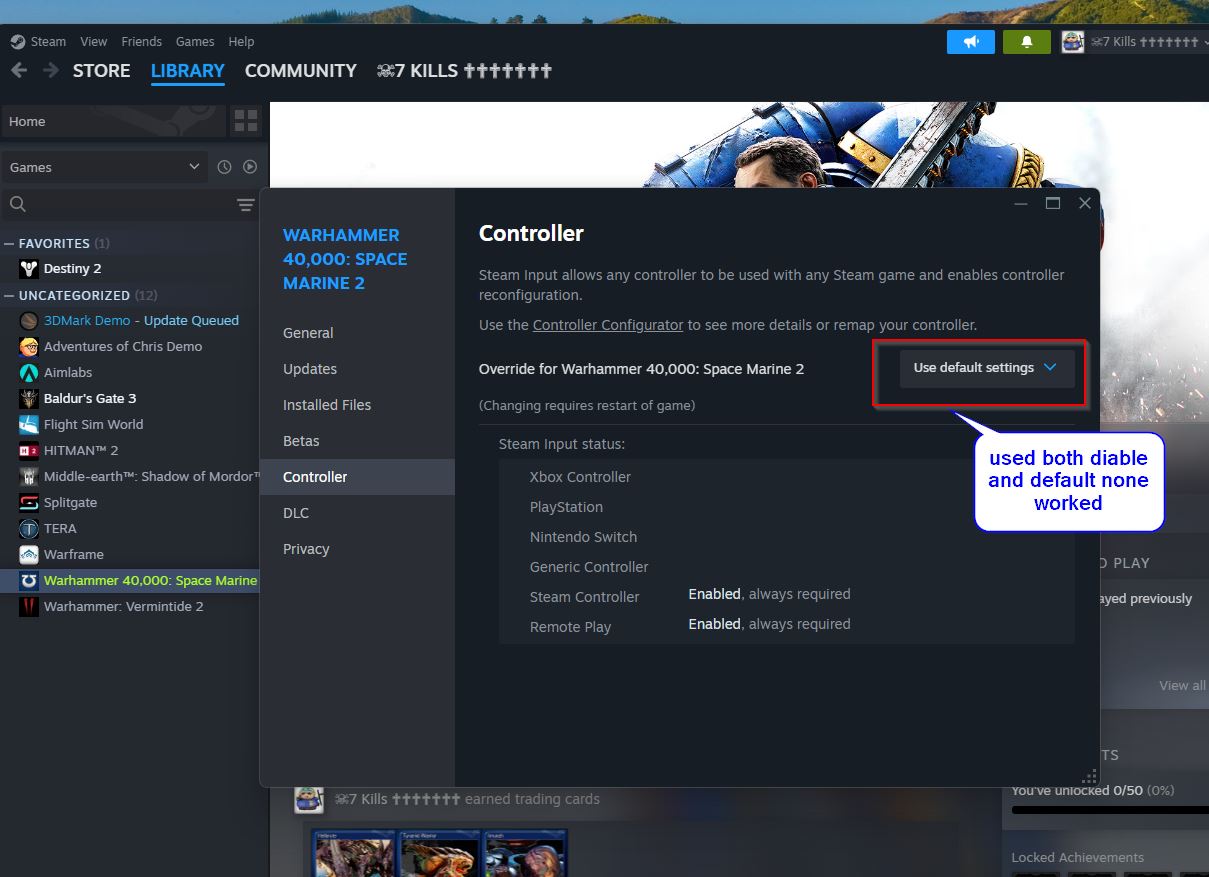Select Flight Sim World icon
The image size is (1209, 877).
point(28,425)
